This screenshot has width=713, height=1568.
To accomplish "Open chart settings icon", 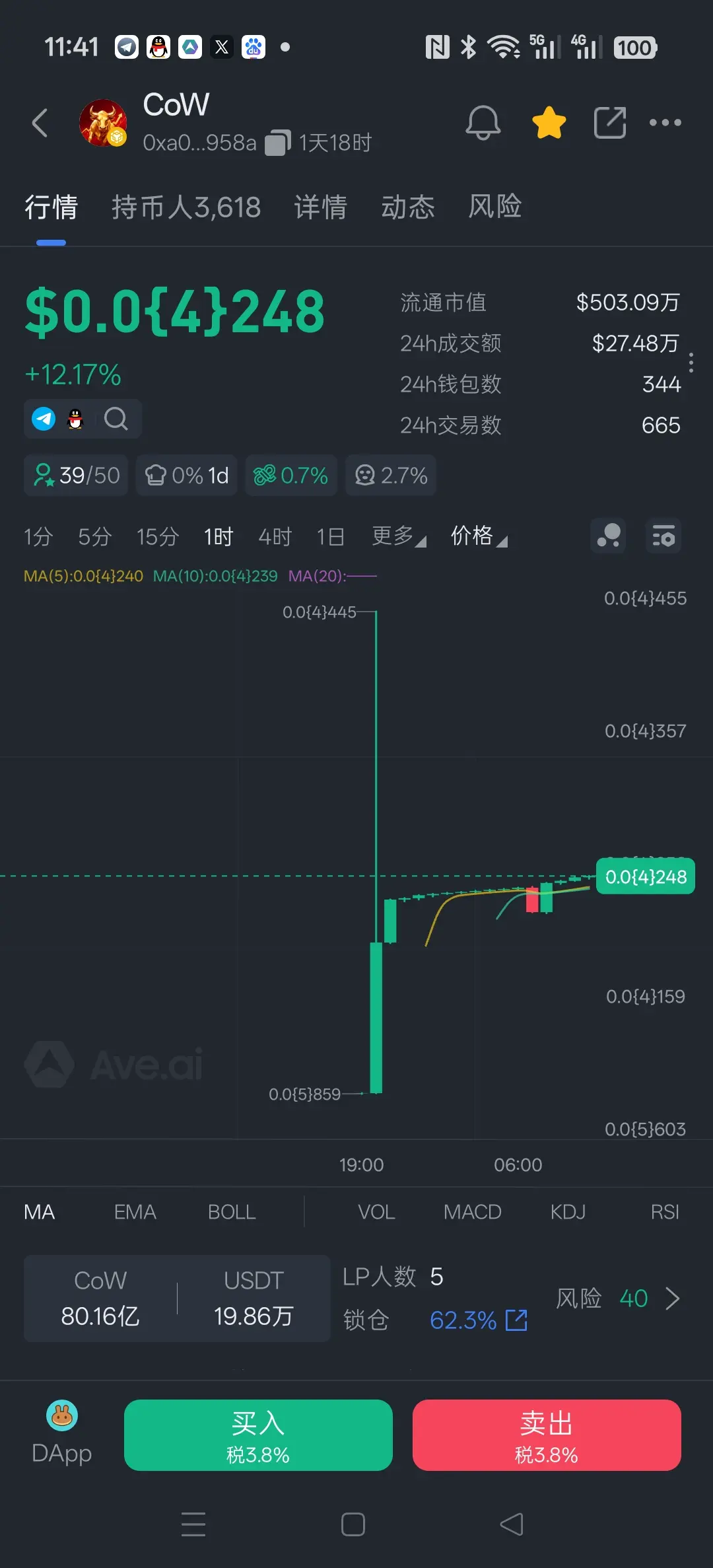I will click(663, 536).
